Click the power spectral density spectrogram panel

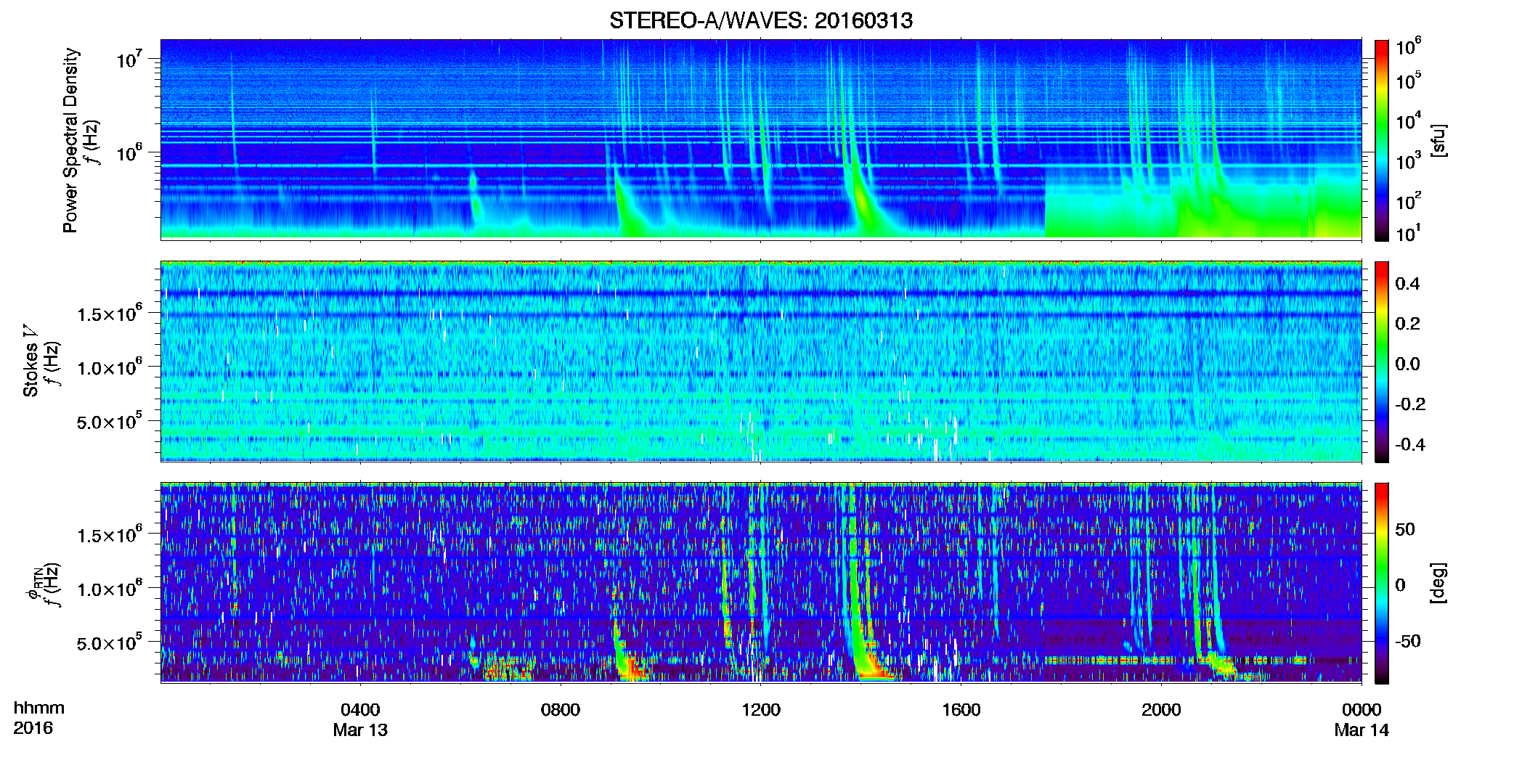tap(761, 139)
